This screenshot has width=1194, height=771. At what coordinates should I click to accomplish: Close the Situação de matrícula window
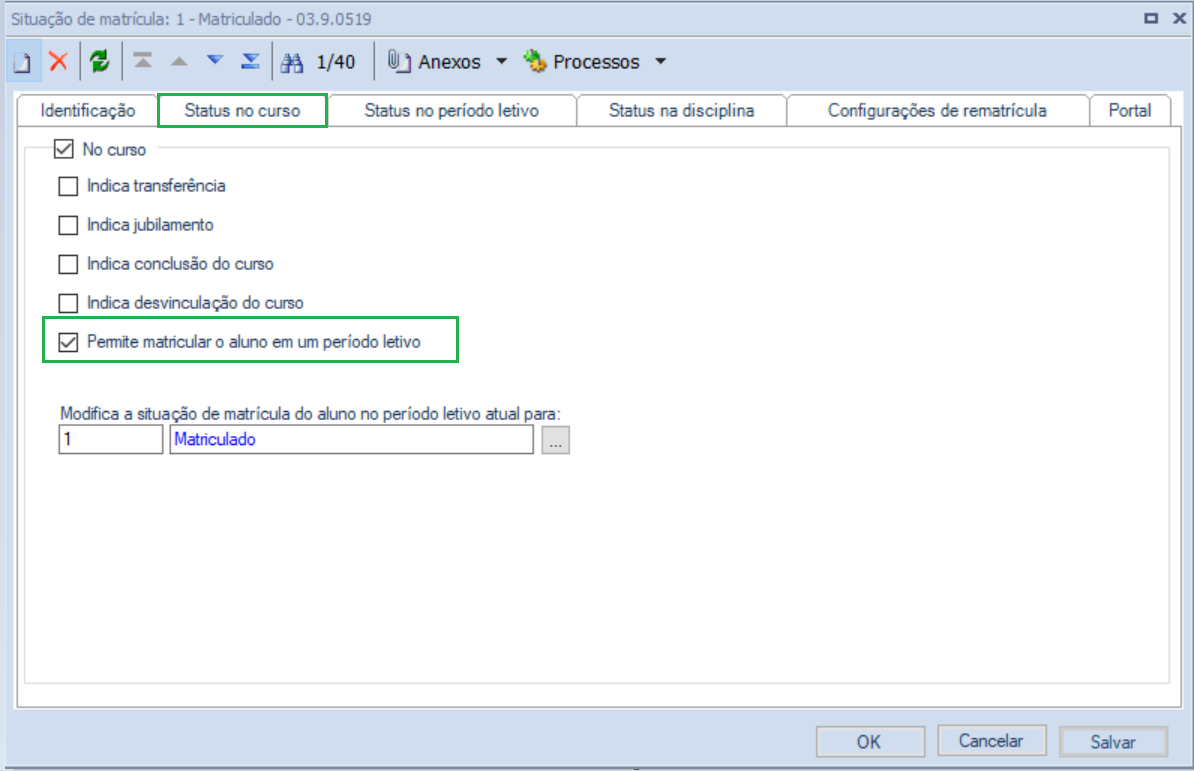click(x=1179, y=18)
